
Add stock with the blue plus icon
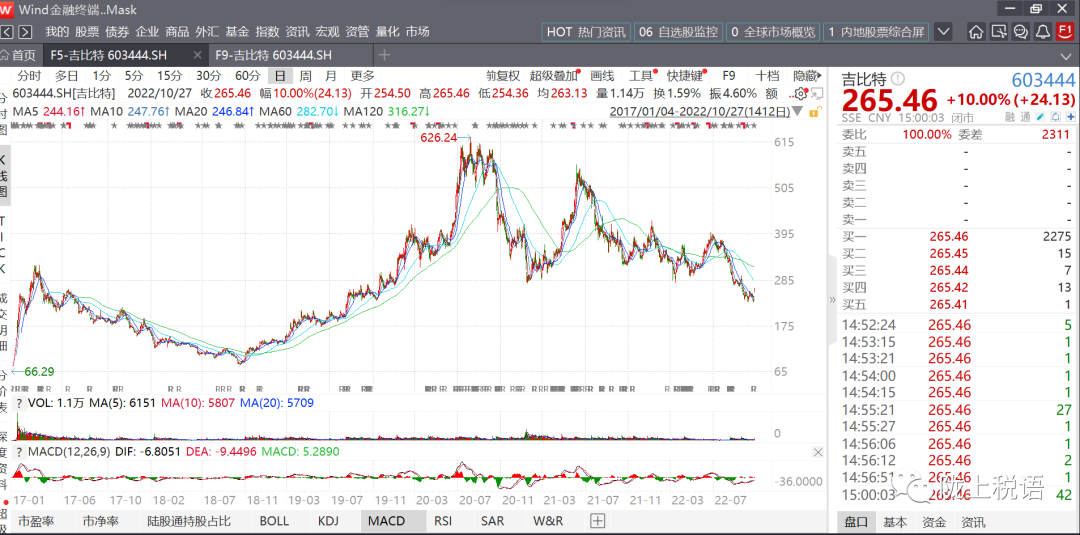[x=1070, y=117]
